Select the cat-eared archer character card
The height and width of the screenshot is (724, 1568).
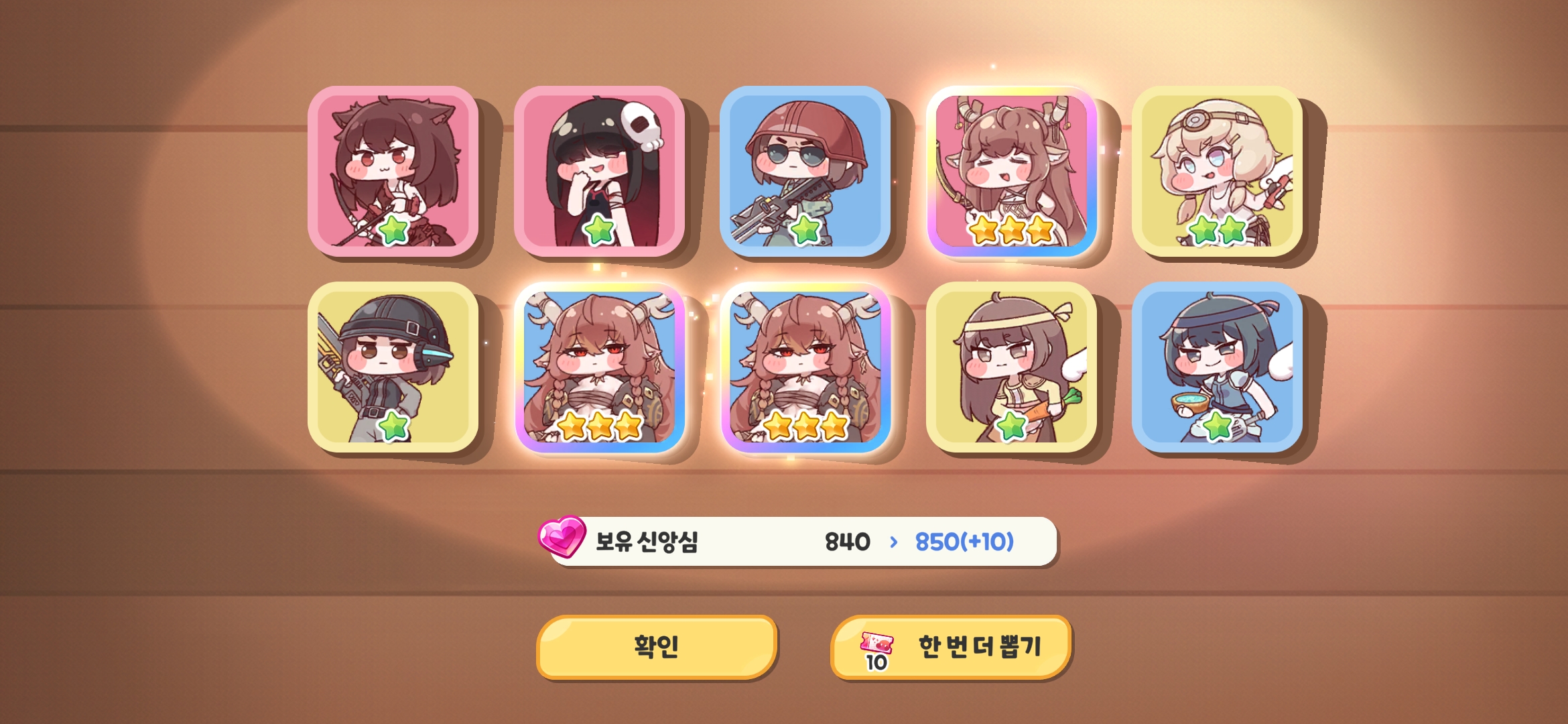click(393, 171)
